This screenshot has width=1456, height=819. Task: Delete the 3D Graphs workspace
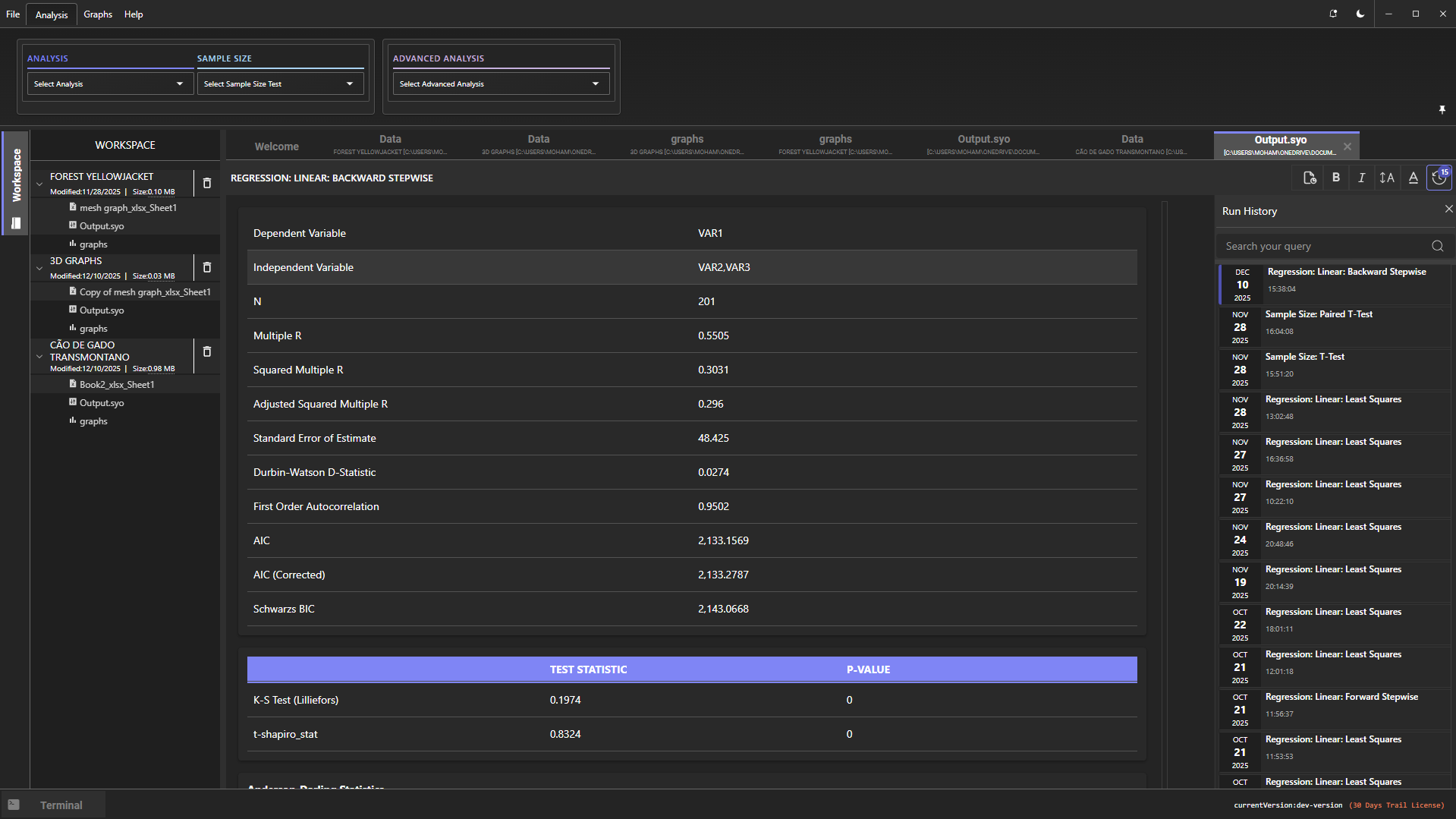pos(207,267)
